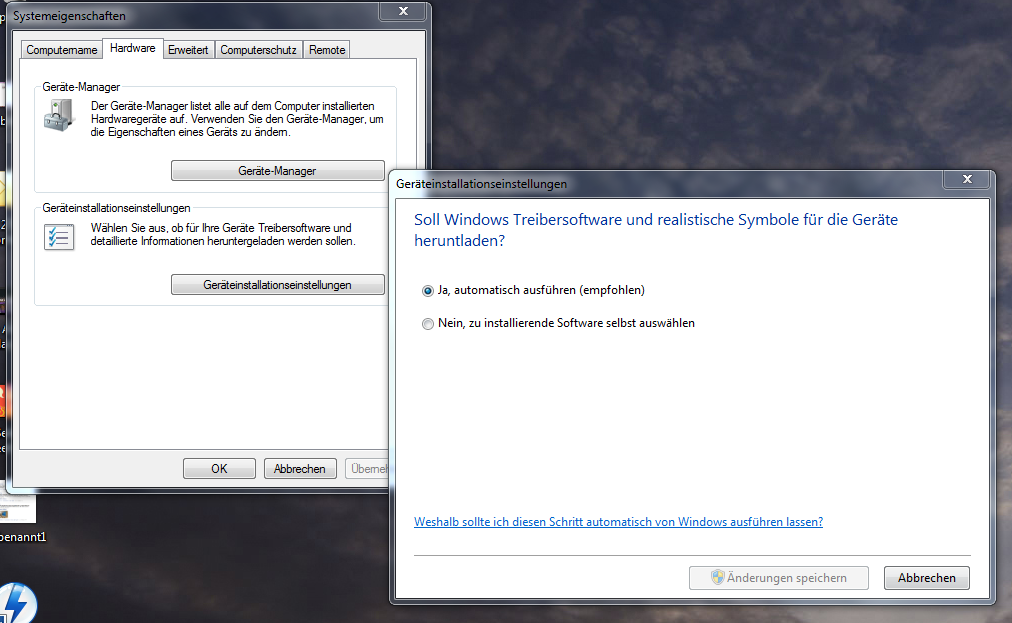The image size is (1012, 623).
Task: Open the 'Weshalb sollte ich diesen Schritt' help link
Action: point(618,522)
